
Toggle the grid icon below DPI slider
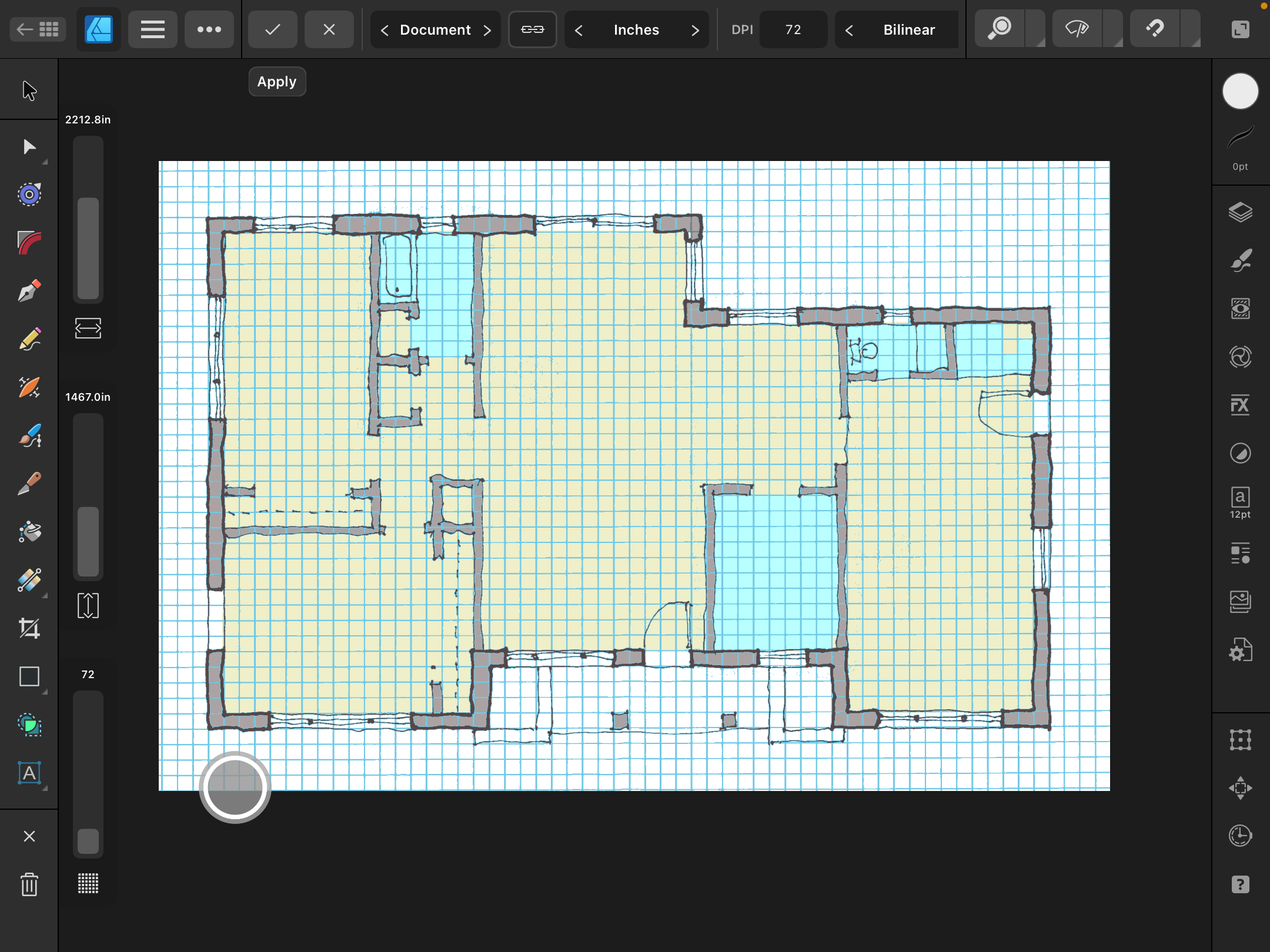click(x=88, y=883)
